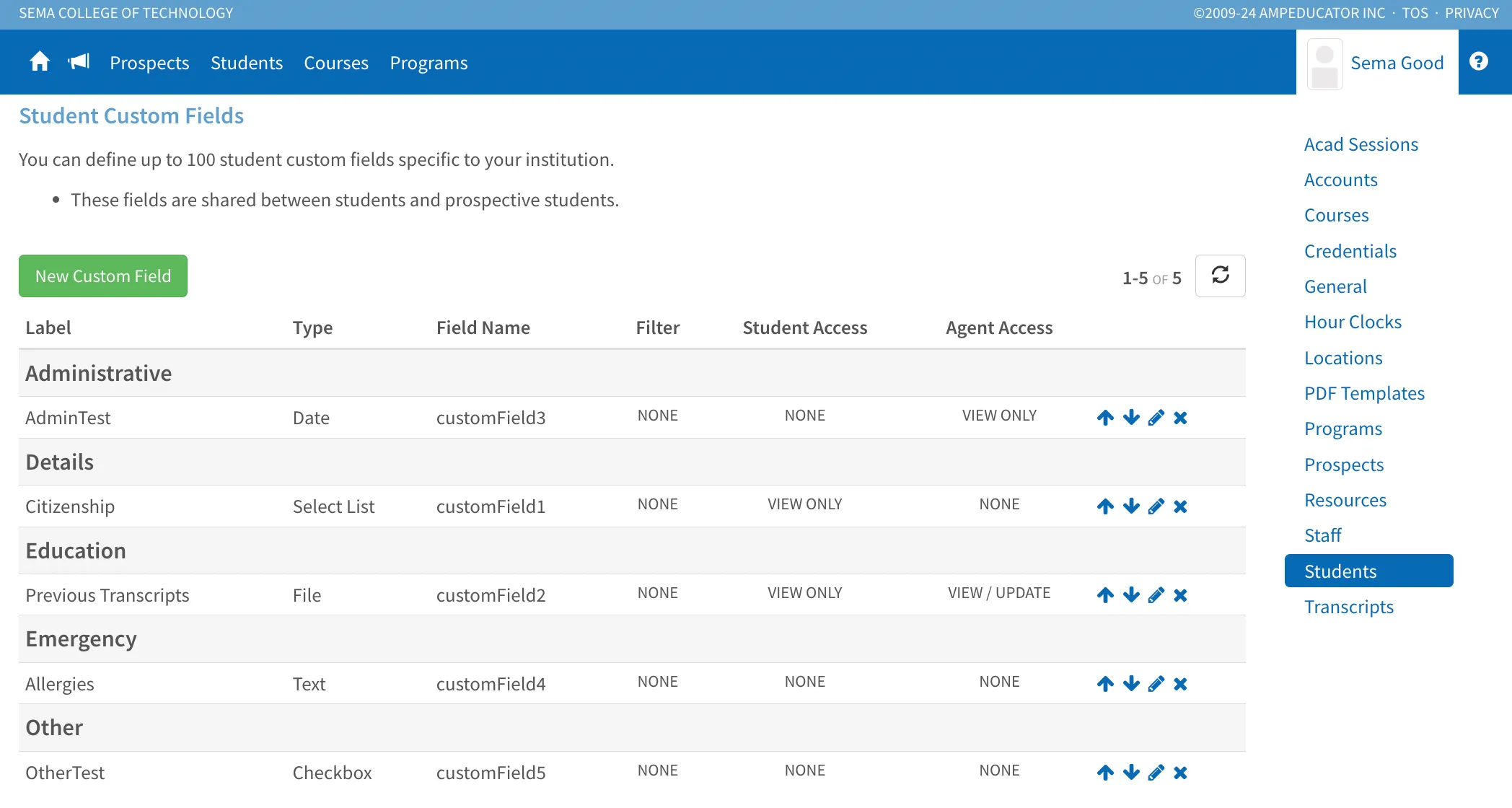
Task: Open Resources settings in sidebar
Action: (1345, 500)
